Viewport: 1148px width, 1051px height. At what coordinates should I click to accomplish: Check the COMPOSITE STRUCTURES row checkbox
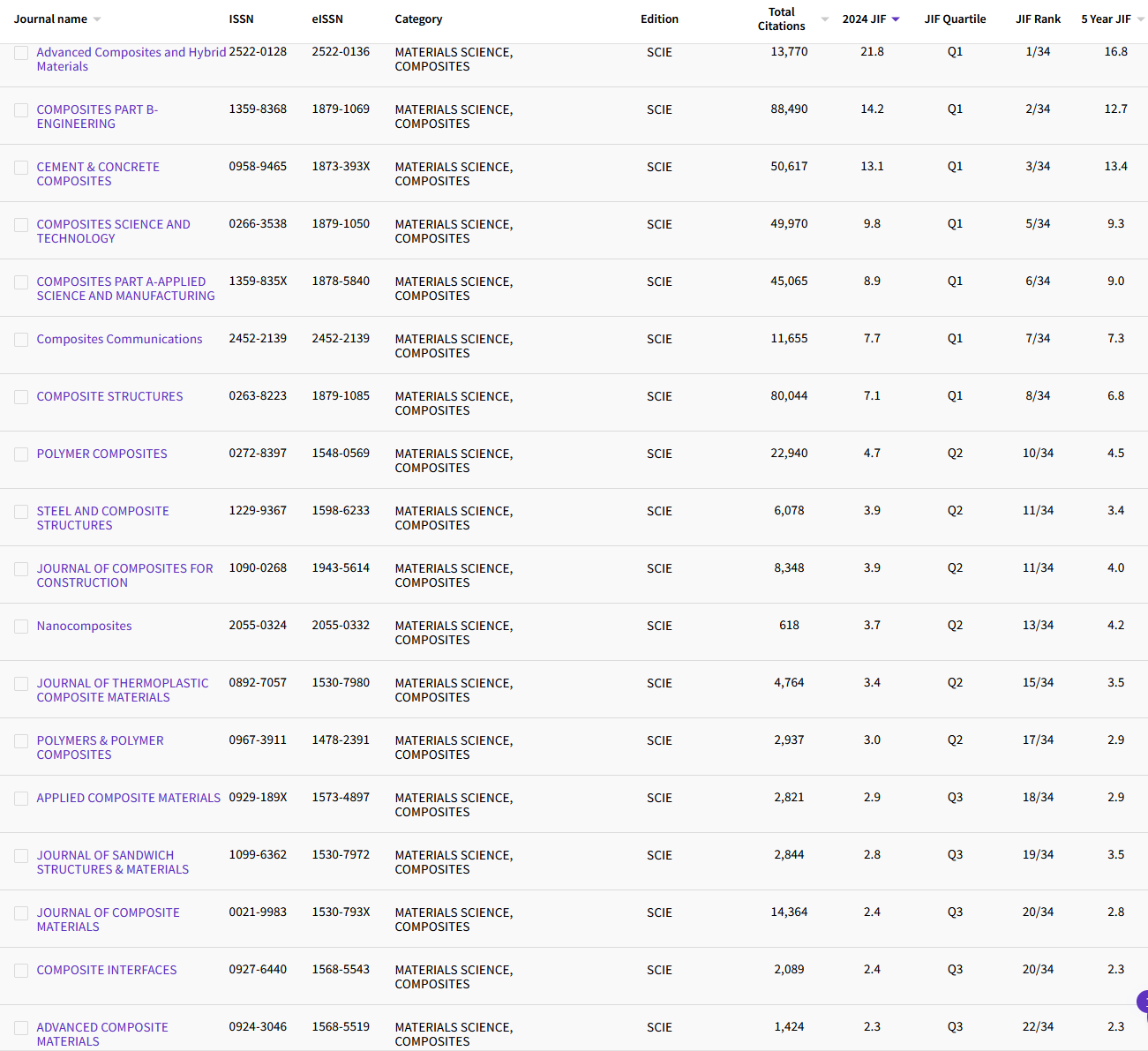(x=21, y=397)
